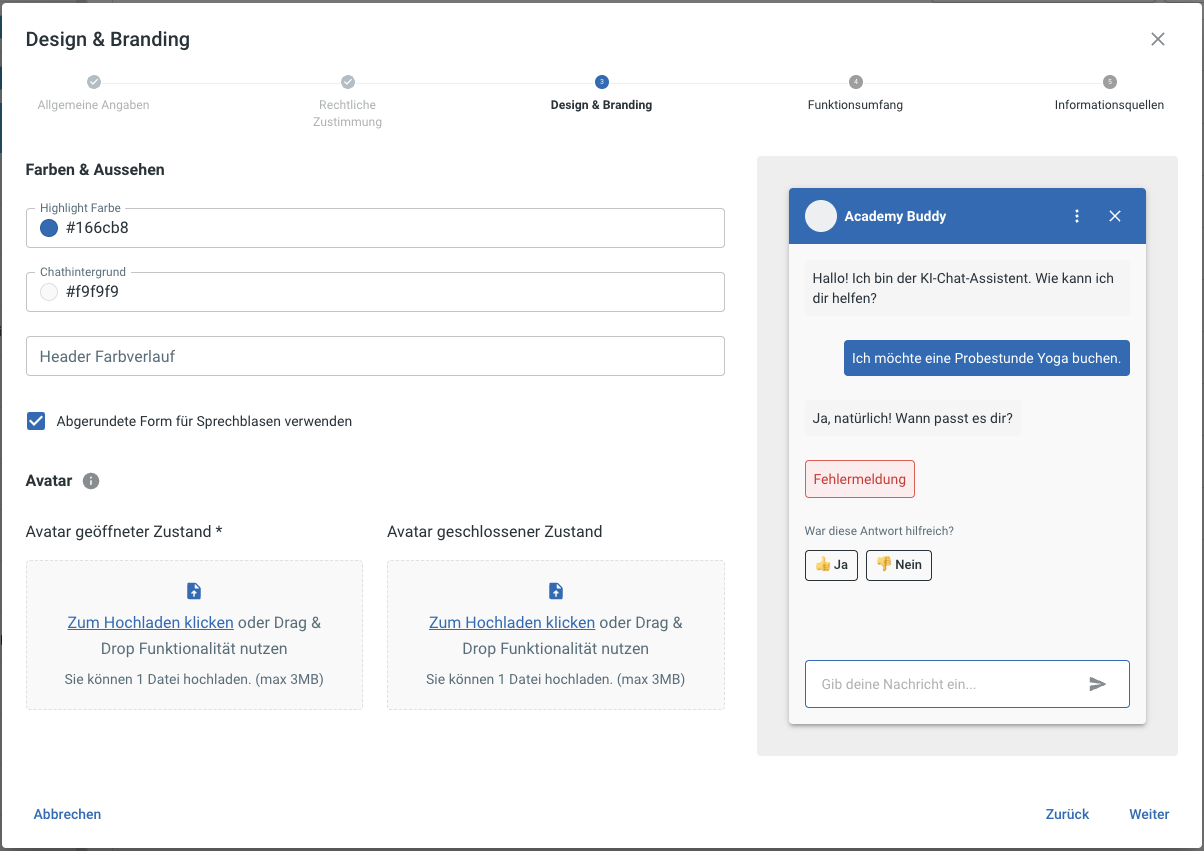Select the Design & Branding step label
This screenshot has height=851, width=1204.
pyautogui.click(x=601, y=105)
